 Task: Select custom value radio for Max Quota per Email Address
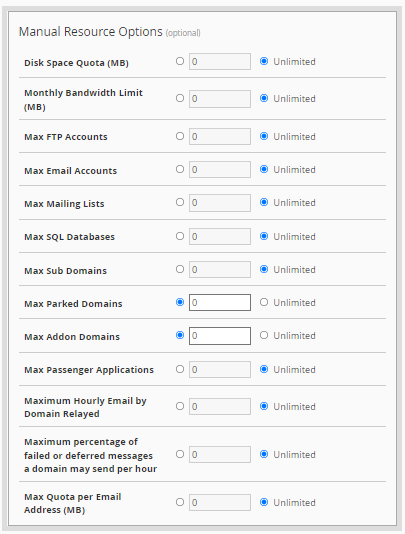click(180, 502)
